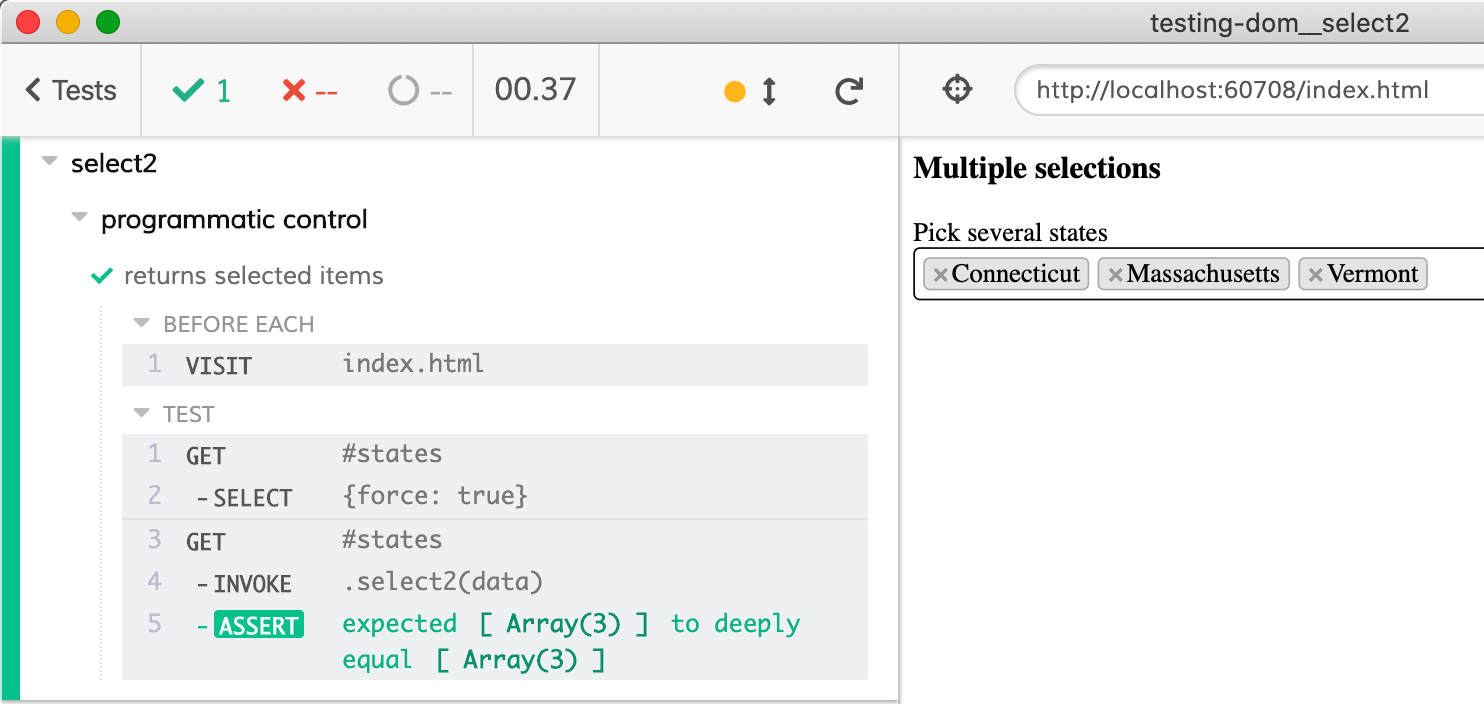Image resolution: width=1484 pixels, height=704 pixels.
Task: Collapse the select2 suite
Action: click(50, 163)
